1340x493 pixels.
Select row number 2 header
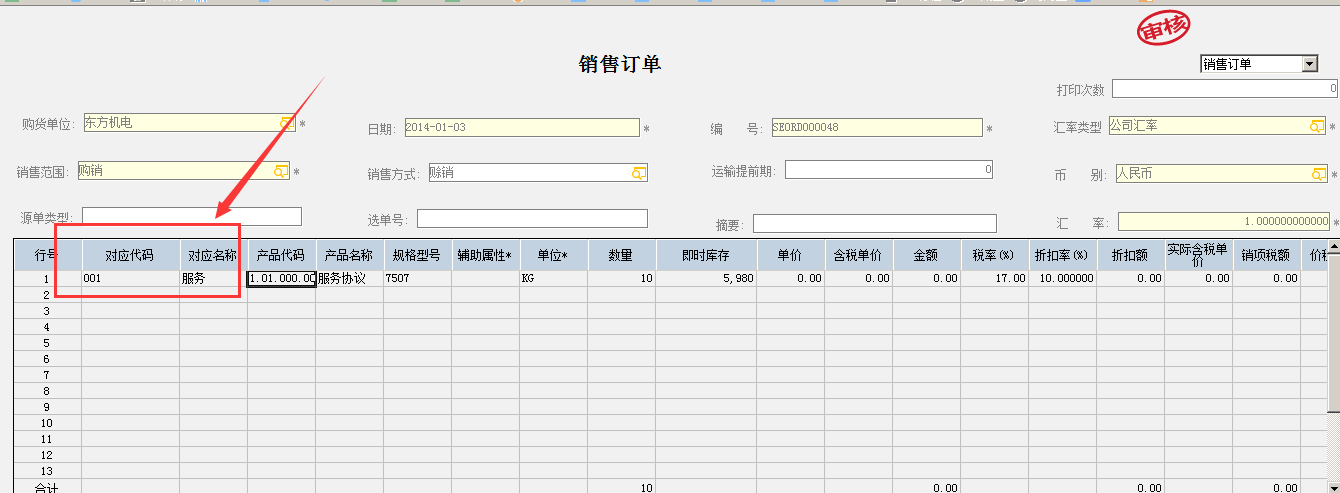coord(48,295)
